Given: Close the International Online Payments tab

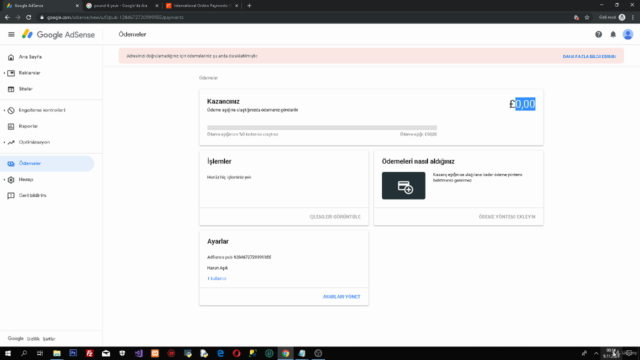Looking at the screenshot, I should coord(236,6).
